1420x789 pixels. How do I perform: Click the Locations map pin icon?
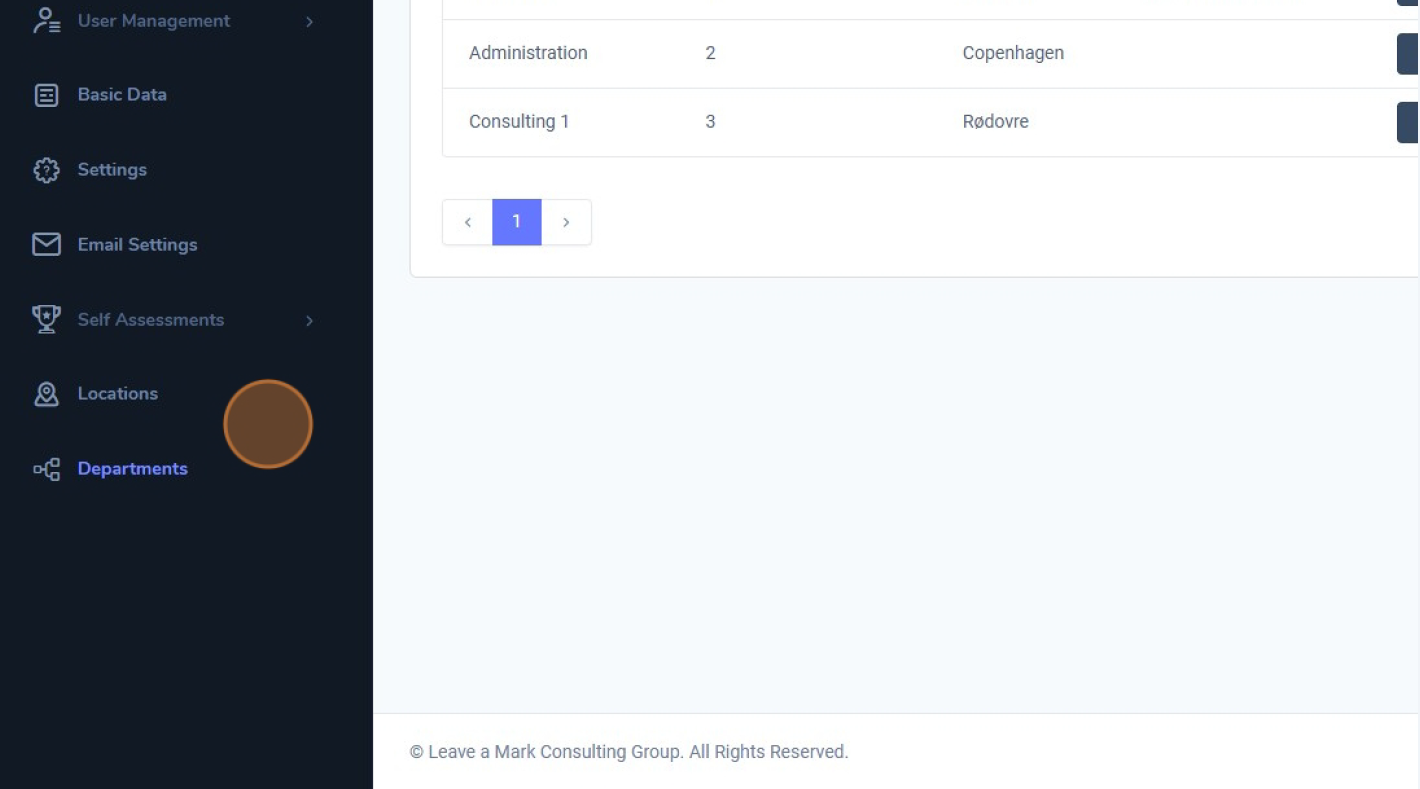pyautogui.click(x=46, y=394)
